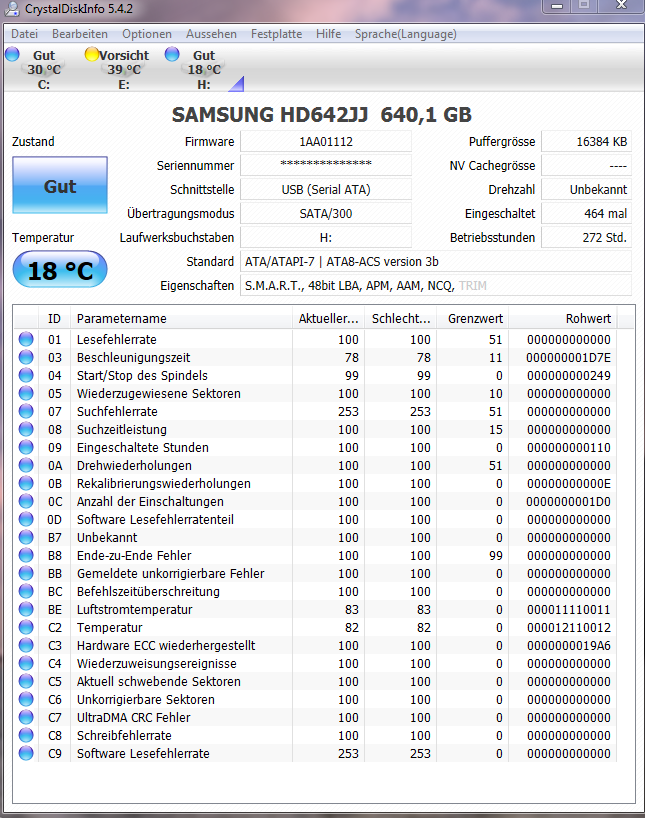Open the Datei menu
Screen dimensions: 645x818
[x=25, y=34]
